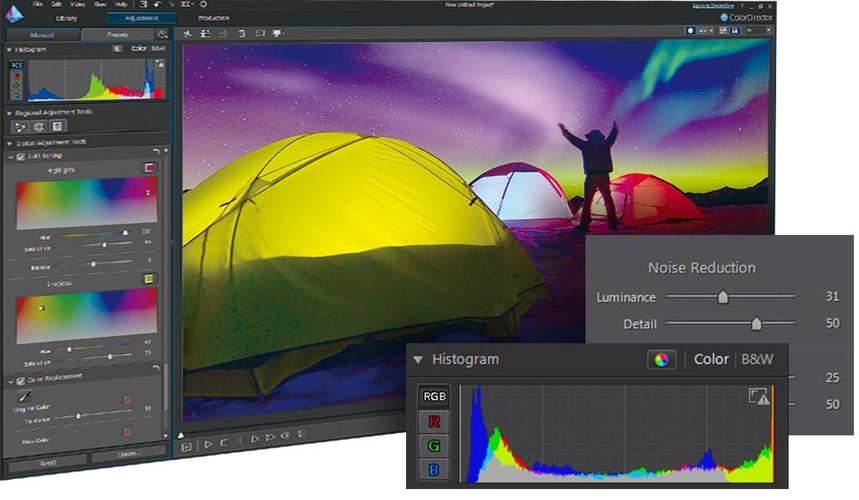Viewport: 859px width, 500px height.
Task: Collapse the Histogram panel in enlarged popup
Action: coord(418,359)
